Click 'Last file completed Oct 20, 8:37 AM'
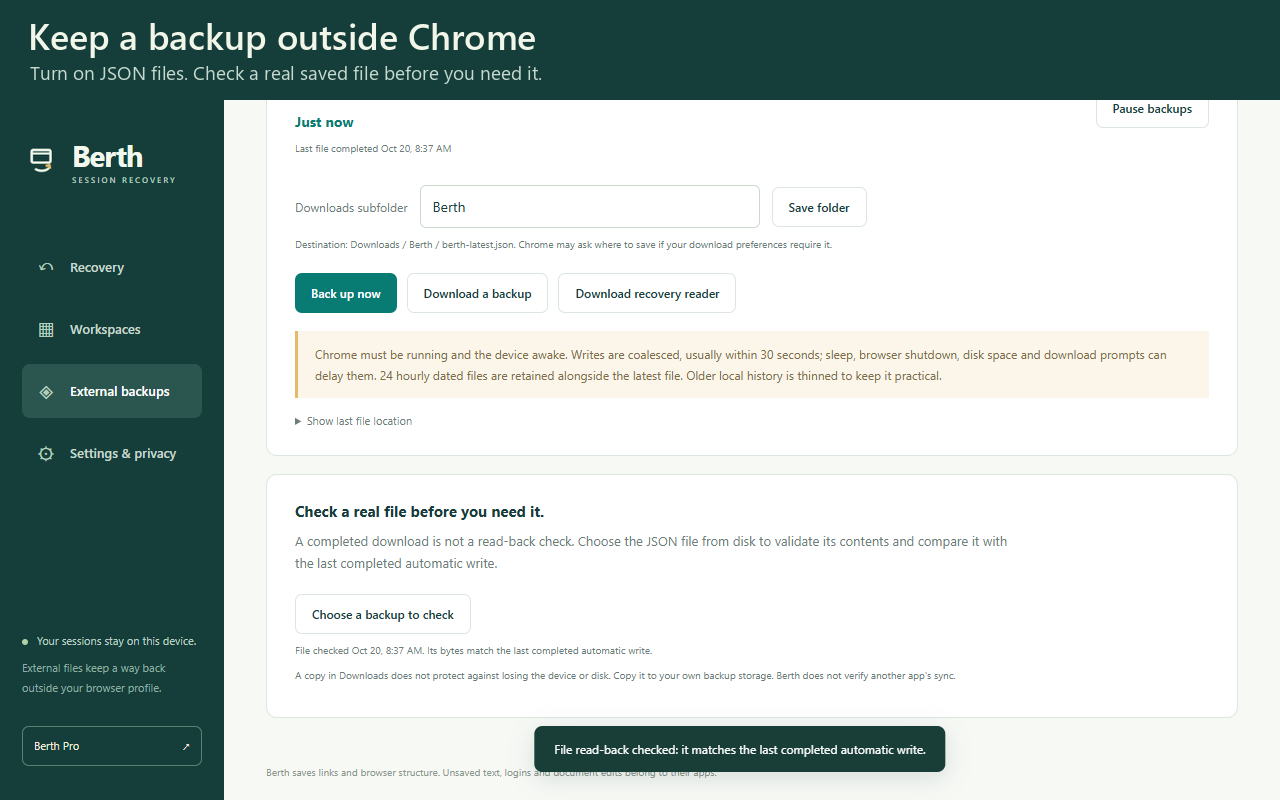The height and width of the screenshot is (800, 1280). click(373, 149)
